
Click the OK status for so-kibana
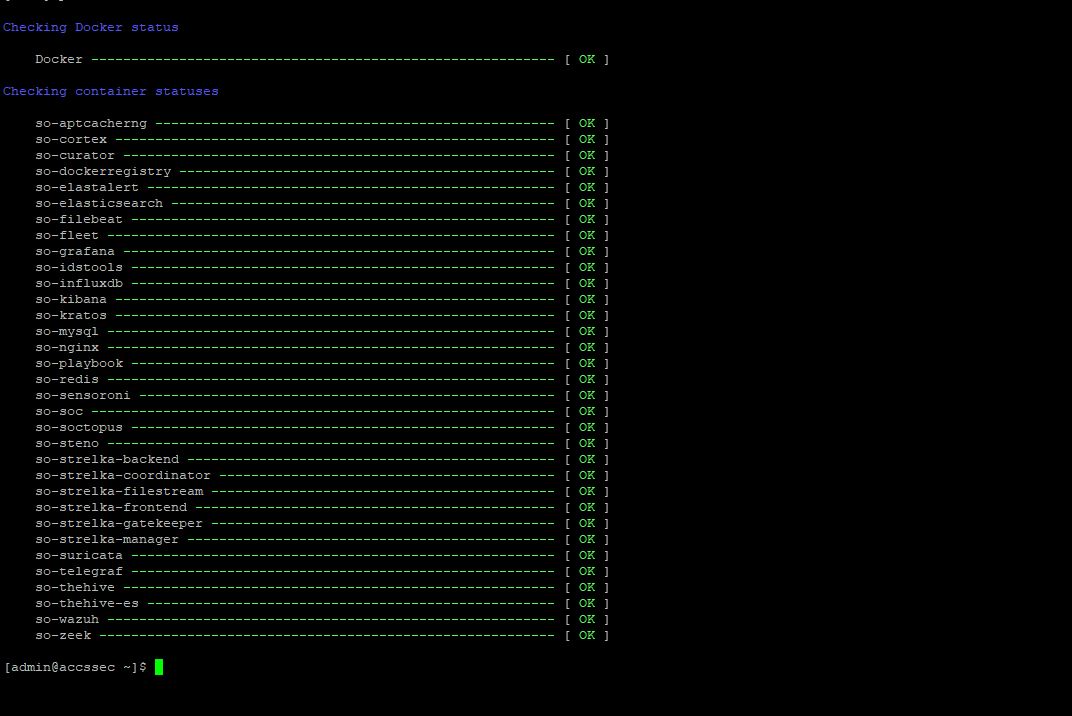coord(587,300)
